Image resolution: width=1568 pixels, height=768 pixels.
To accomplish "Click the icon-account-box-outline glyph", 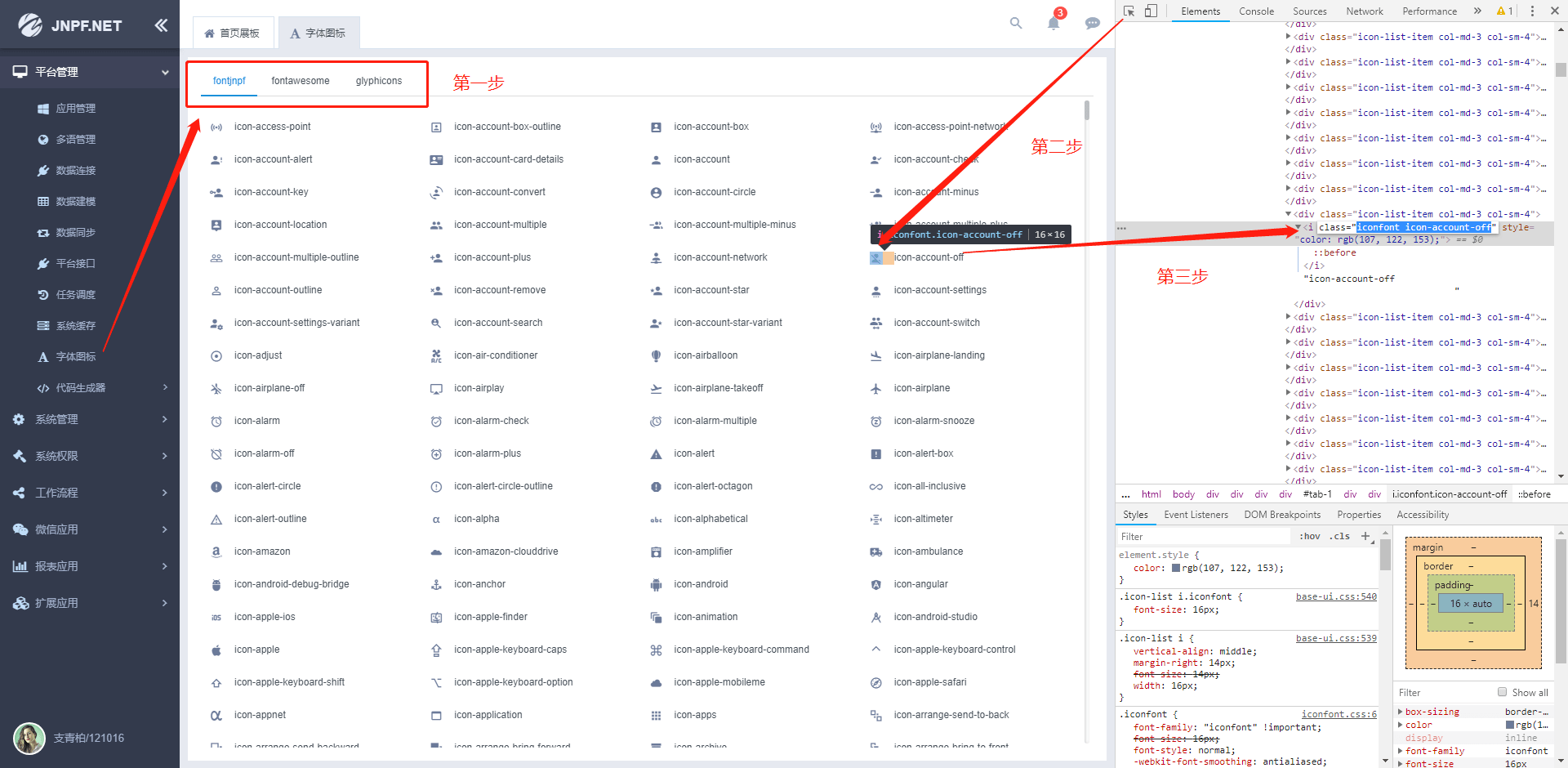I will pyautogui.click(x=436, y=127).
